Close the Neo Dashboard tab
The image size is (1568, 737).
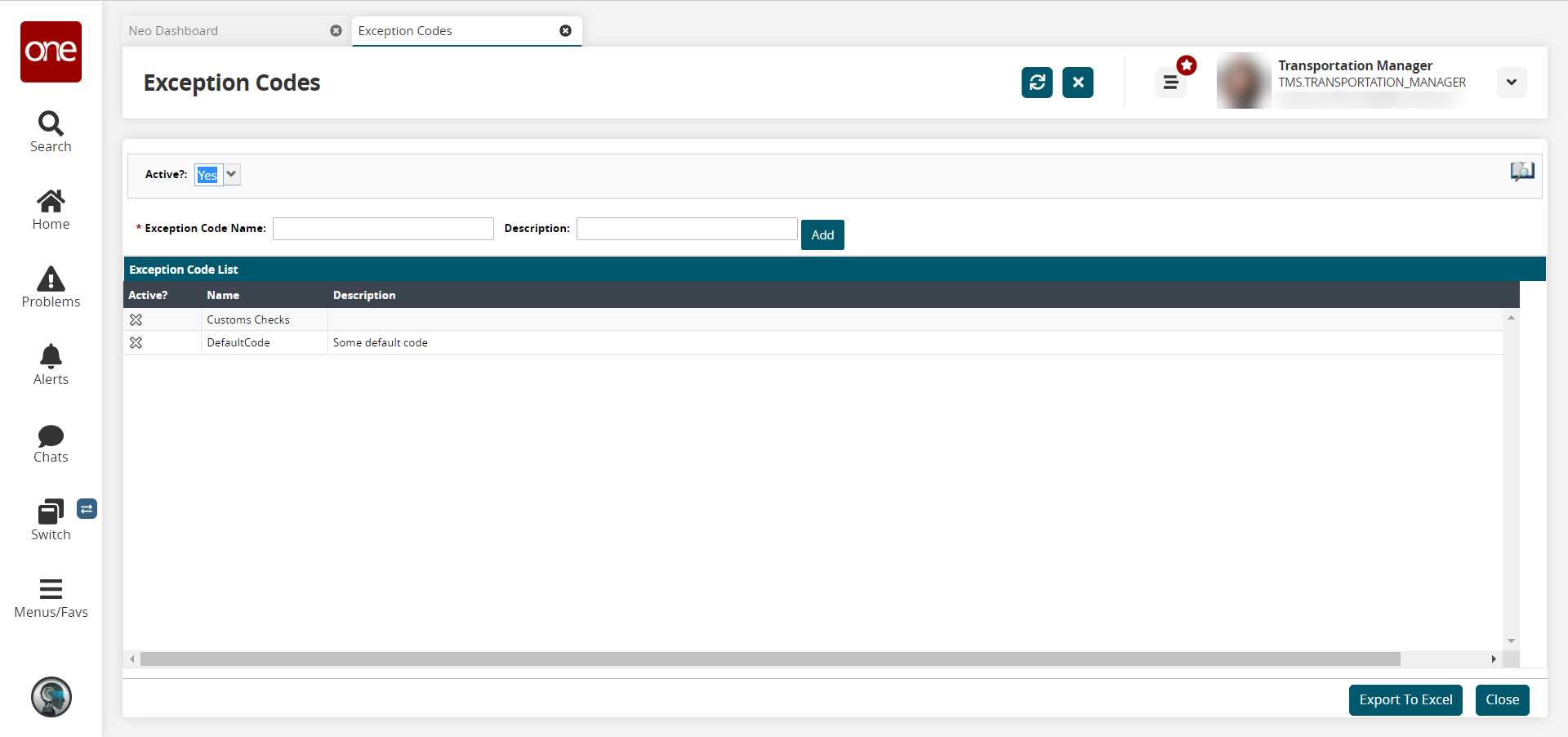[336, 31]
